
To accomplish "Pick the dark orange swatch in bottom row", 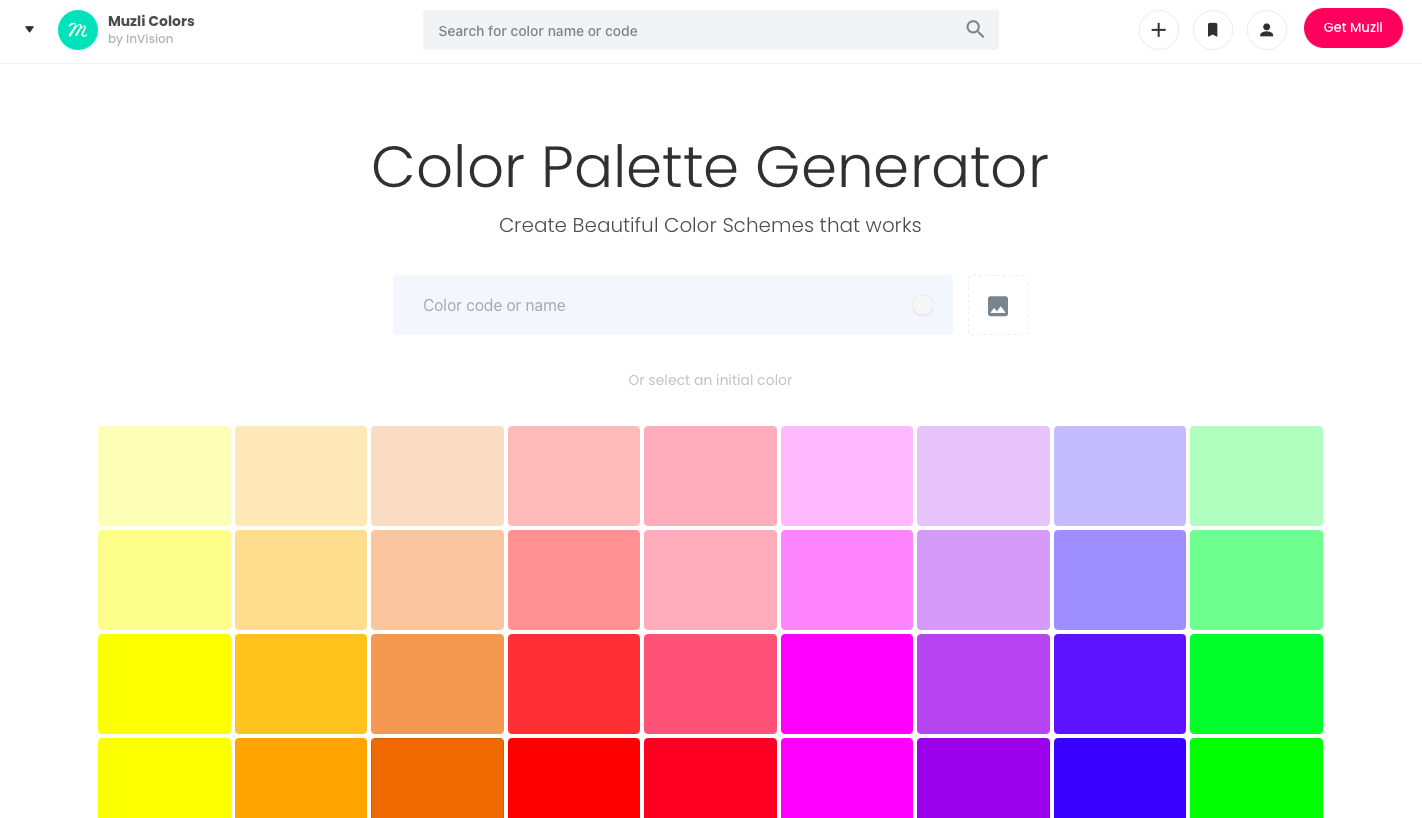I will tap(437, 778).
